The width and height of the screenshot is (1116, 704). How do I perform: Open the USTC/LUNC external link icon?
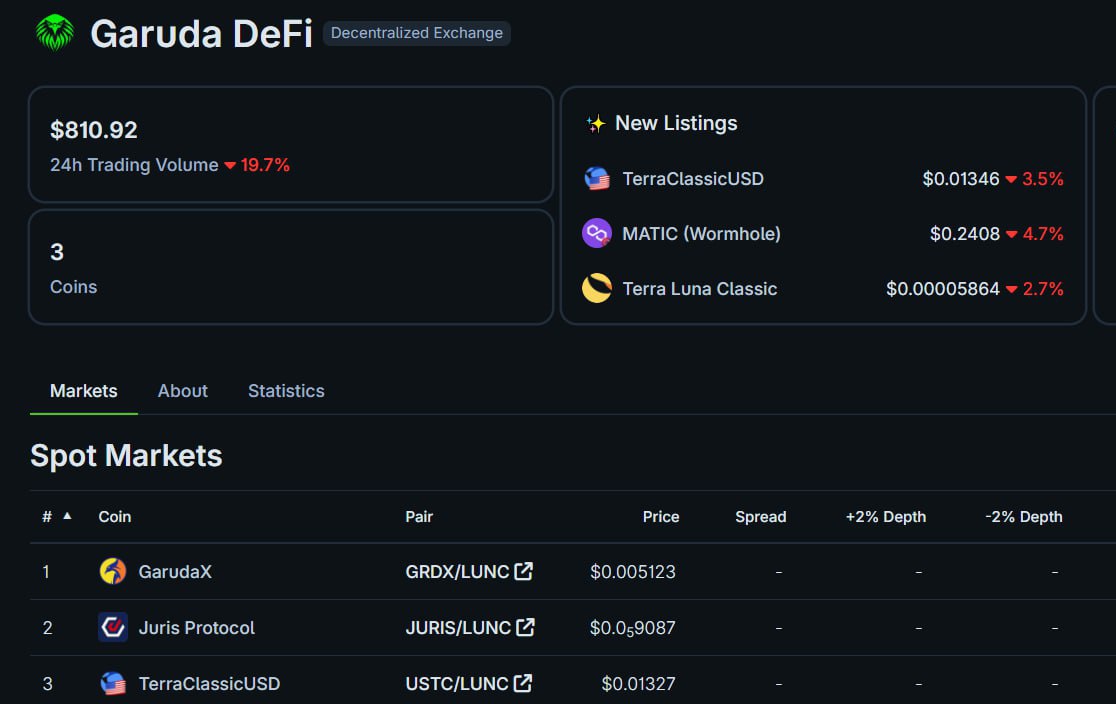point(522,683)
